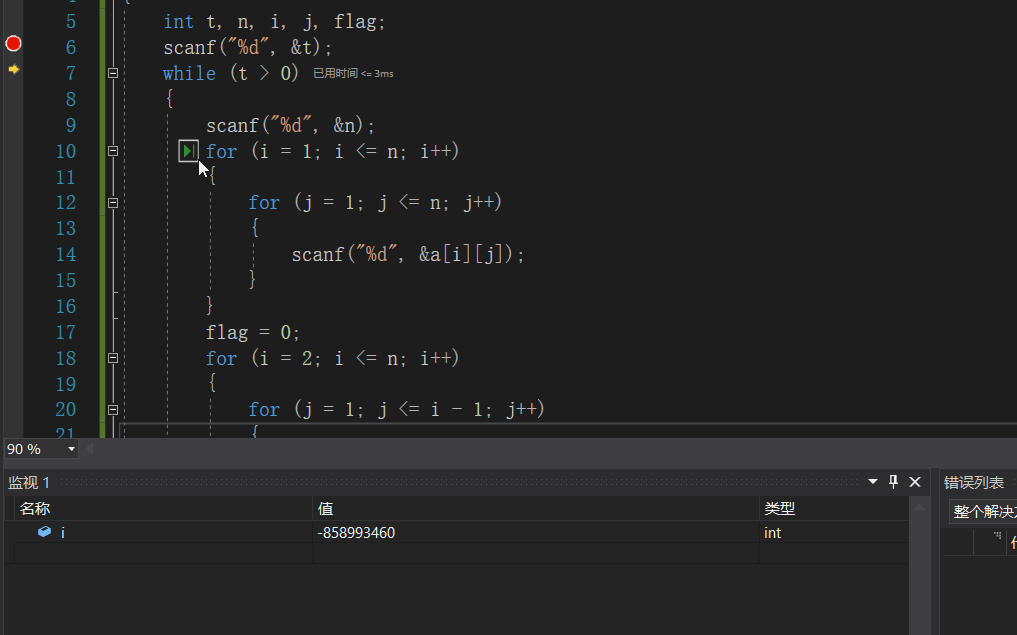Click the scanf("%d", &a[i][j]) statement
This screenshot has width=1017, height=635.
(x=408, y=254)
